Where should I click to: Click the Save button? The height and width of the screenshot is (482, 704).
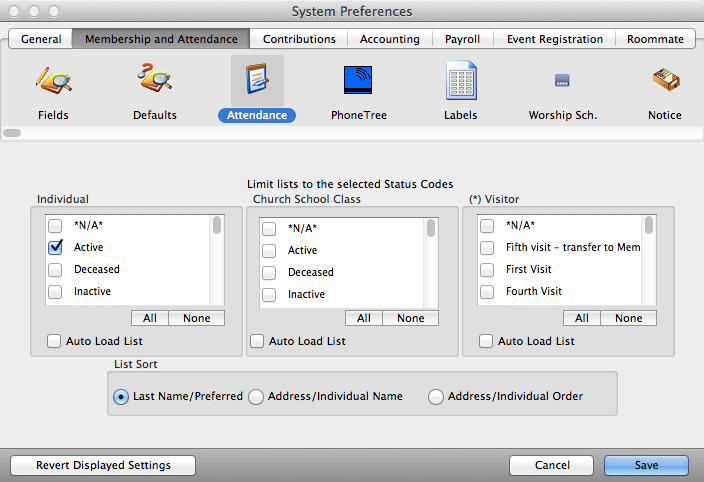pos(646,465)
